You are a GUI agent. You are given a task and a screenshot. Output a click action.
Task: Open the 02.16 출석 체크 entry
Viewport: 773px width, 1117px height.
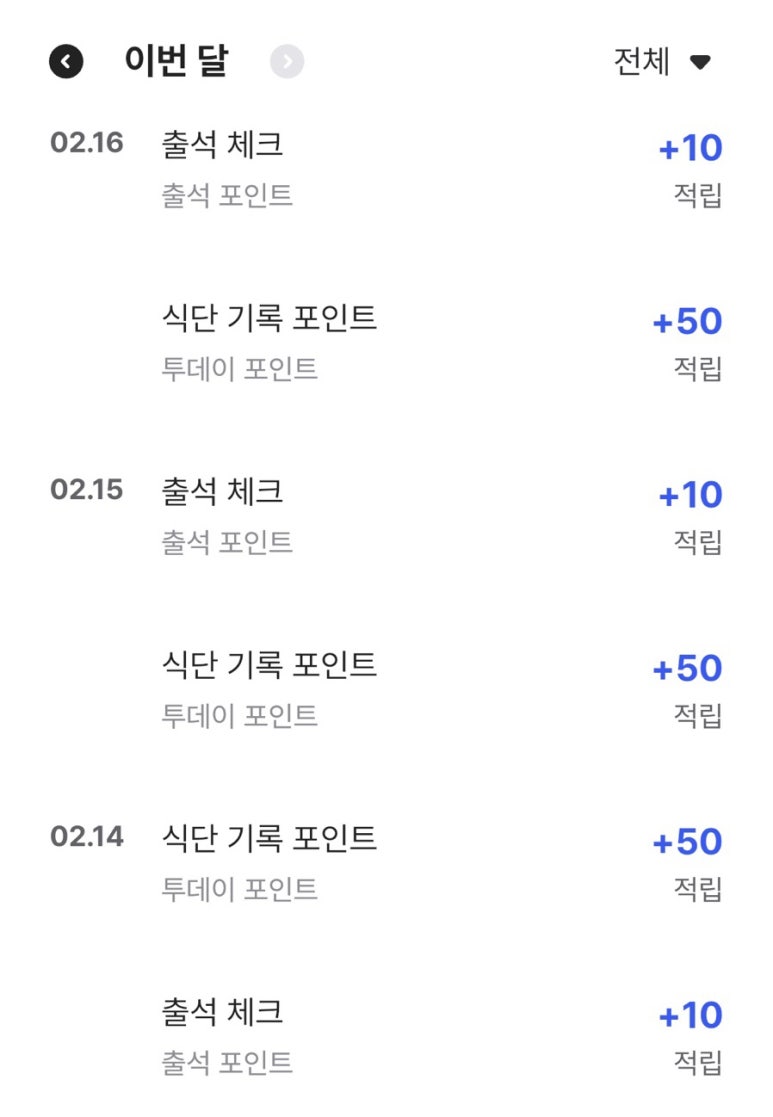(386, 169)
